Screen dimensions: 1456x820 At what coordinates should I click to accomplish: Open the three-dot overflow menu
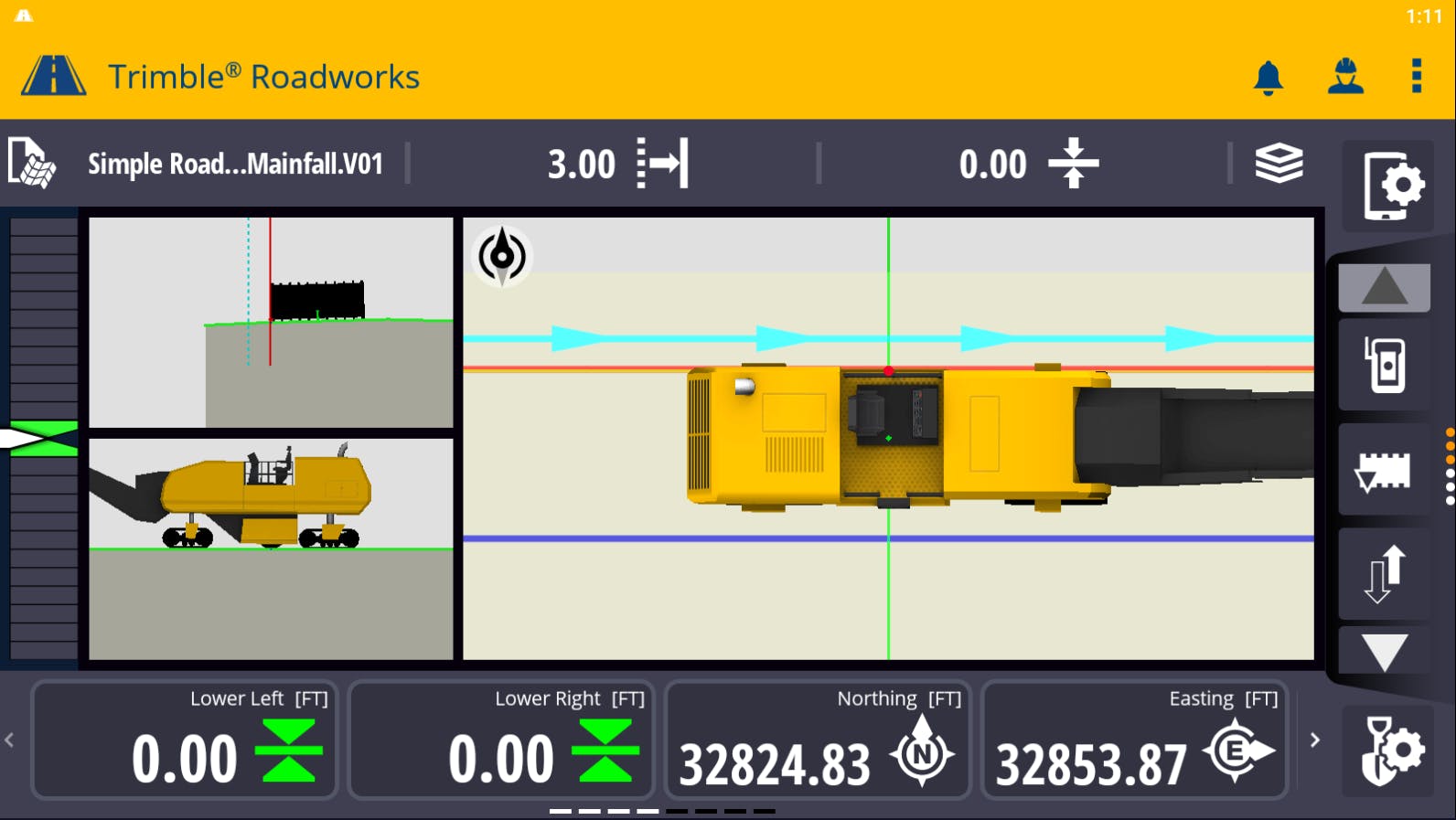click(x=1417, y=76)
